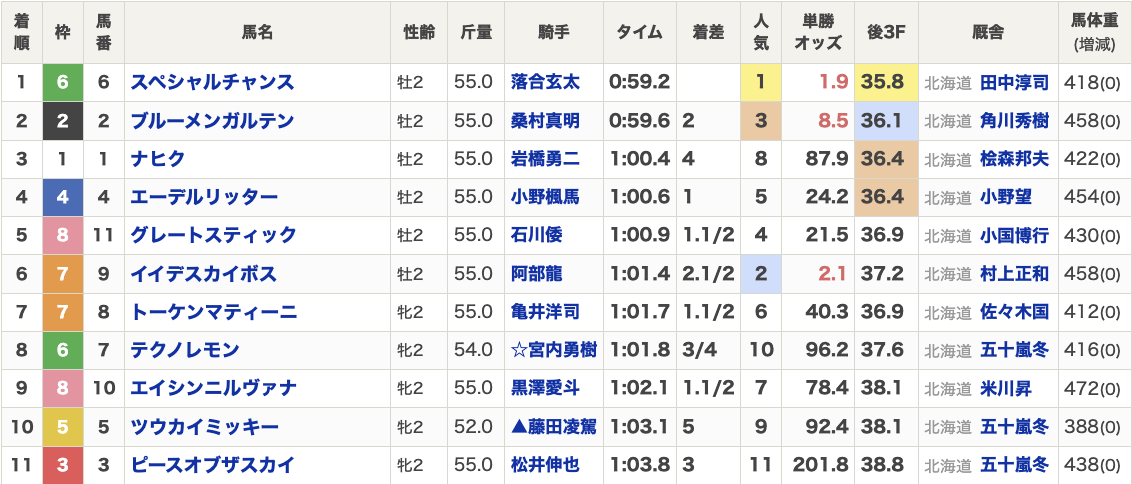Click the 後3F column header
This screenshot has height=484, width=1132.
point(886,33)
